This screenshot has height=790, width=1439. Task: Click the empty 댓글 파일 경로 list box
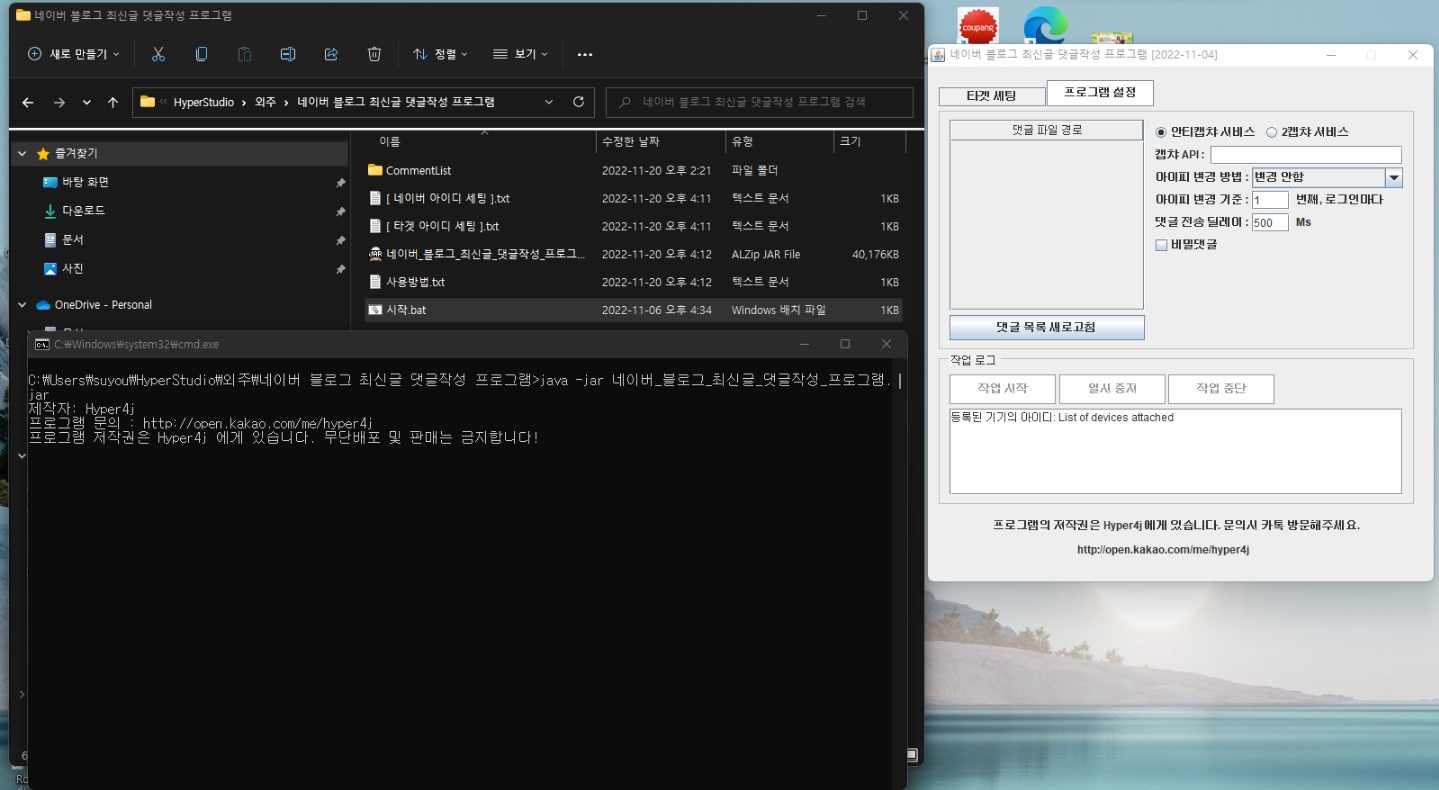1046,225
